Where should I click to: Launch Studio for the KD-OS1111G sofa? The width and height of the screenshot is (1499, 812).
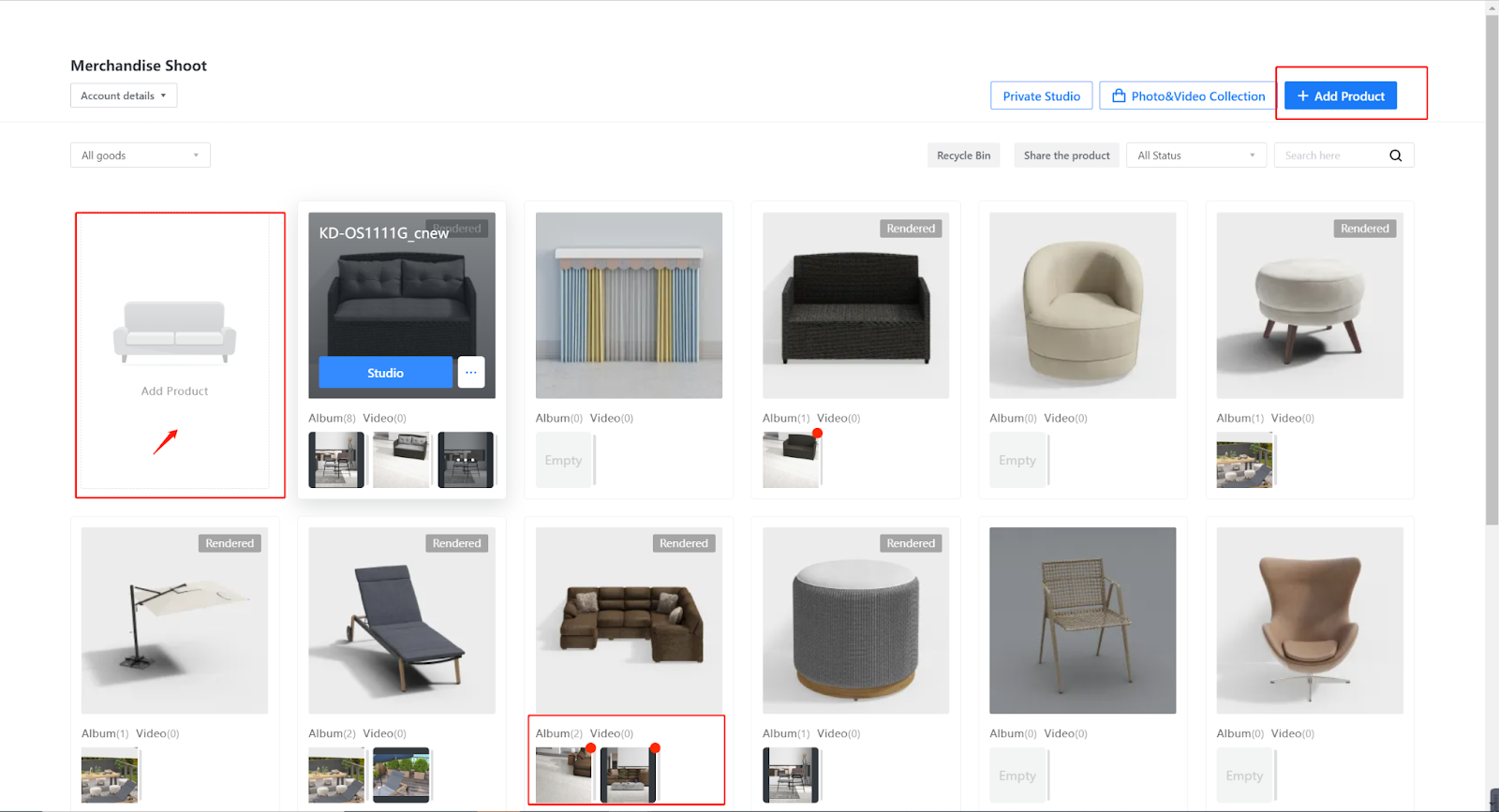(x=385, y=373)
